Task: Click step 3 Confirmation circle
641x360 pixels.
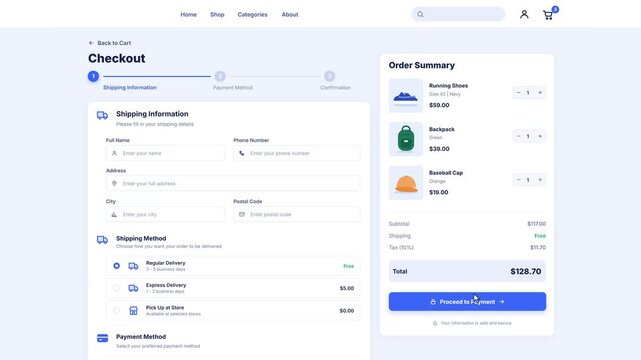Action: [329, 76]
